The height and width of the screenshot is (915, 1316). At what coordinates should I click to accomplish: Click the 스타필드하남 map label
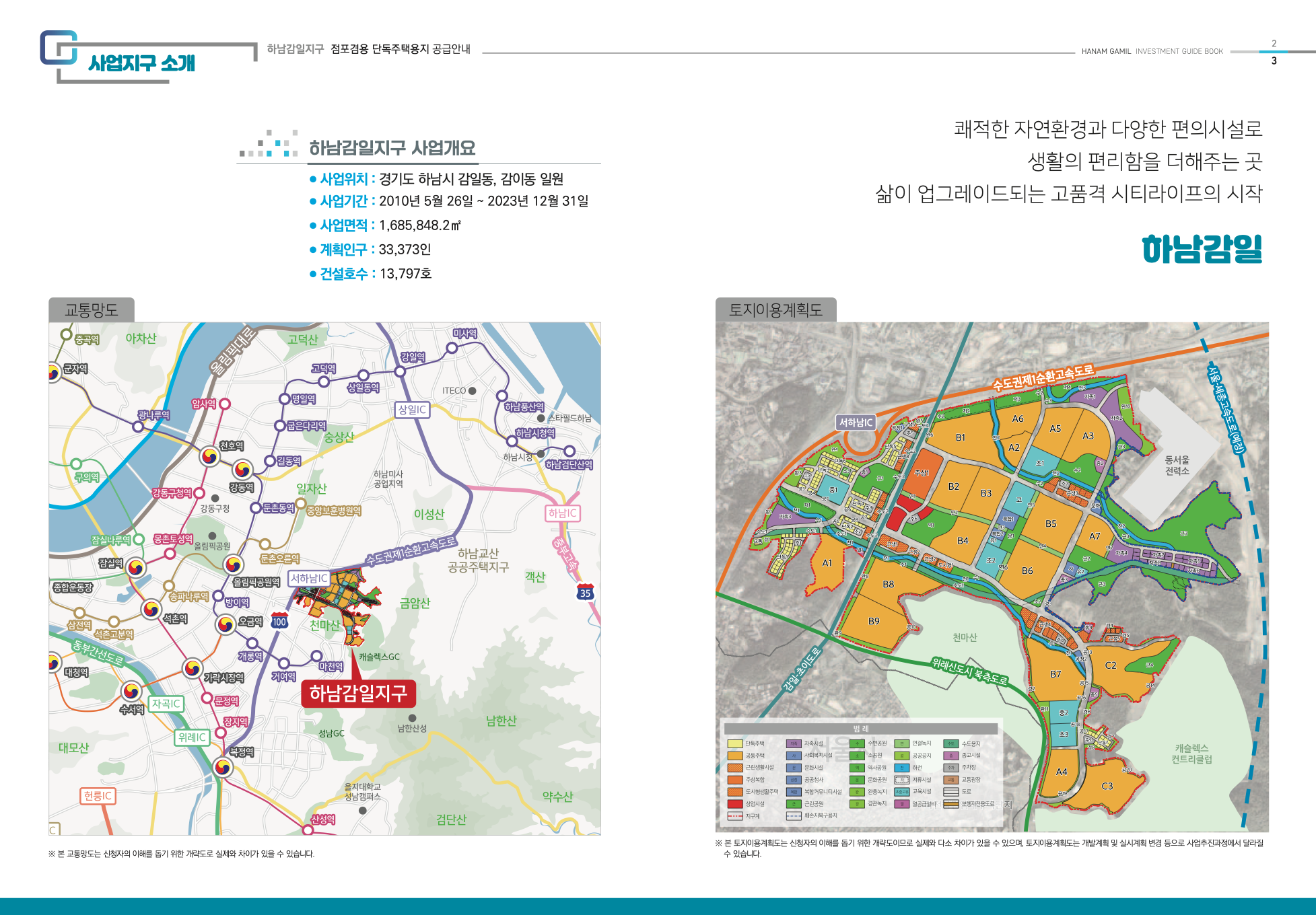coord(569,418)
